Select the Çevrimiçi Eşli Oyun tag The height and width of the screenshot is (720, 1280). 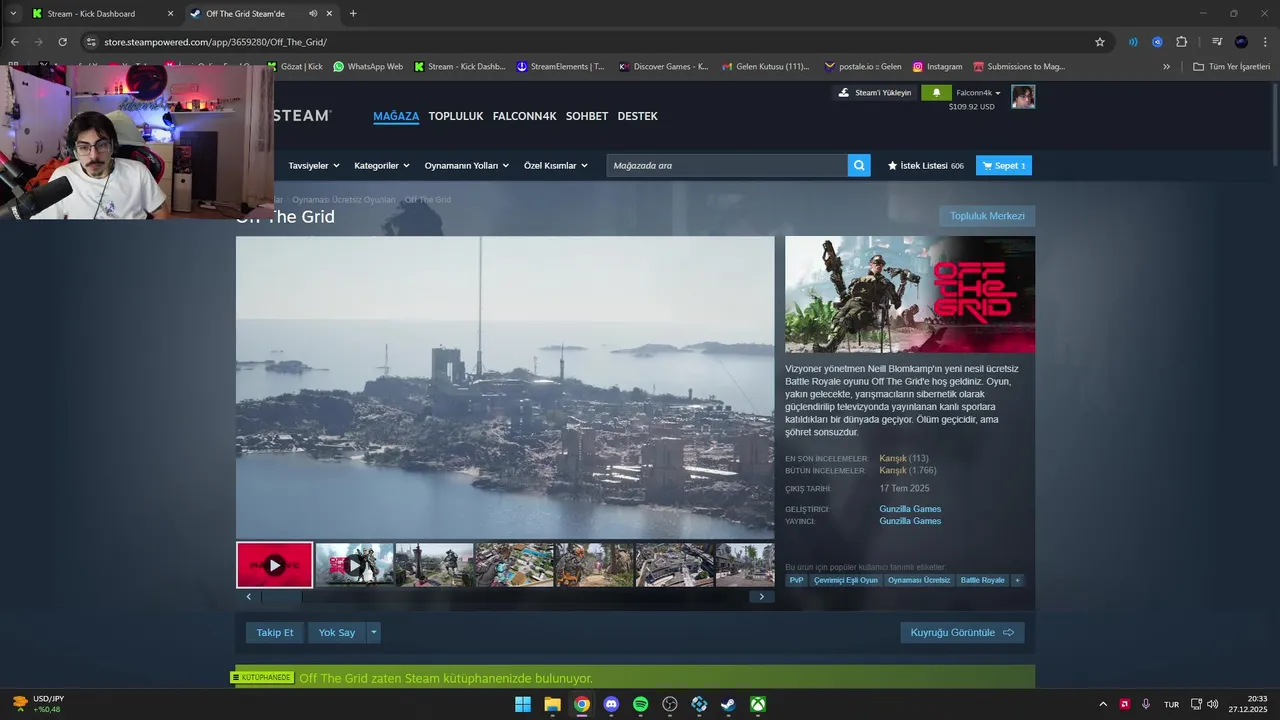846,580
